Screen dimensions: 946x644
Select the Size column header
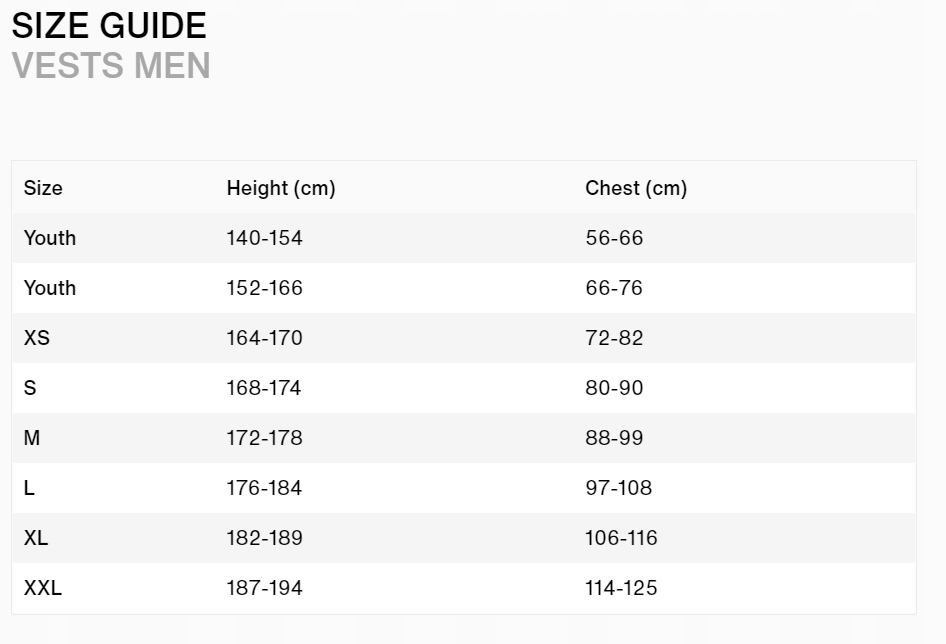point(43,188)
